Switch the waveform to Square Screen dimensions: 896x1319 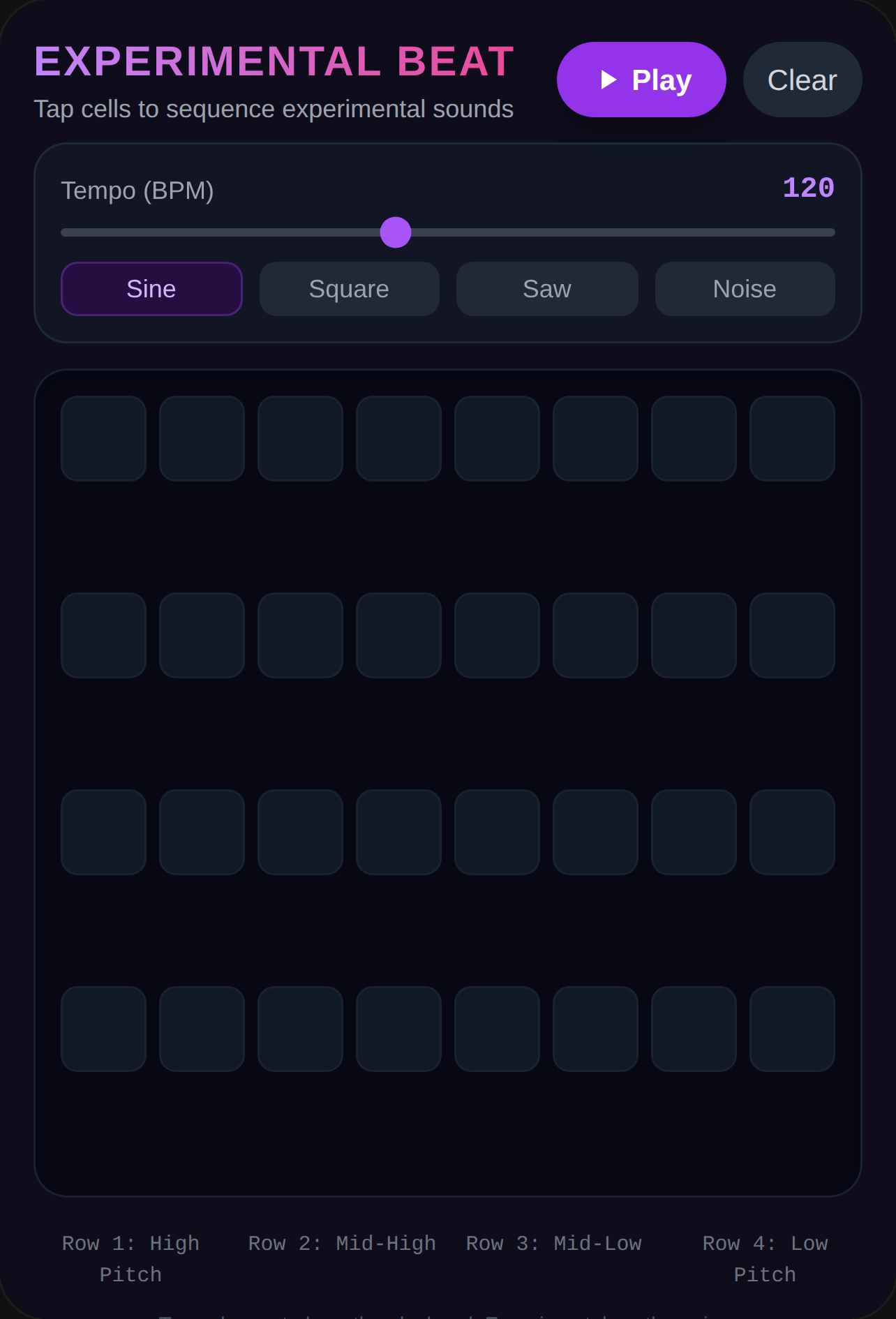pos(350,289)
